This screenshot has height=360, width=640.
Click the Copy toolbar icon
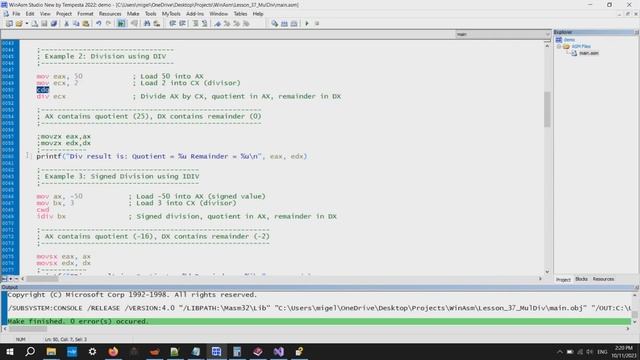tap(76, 24)
